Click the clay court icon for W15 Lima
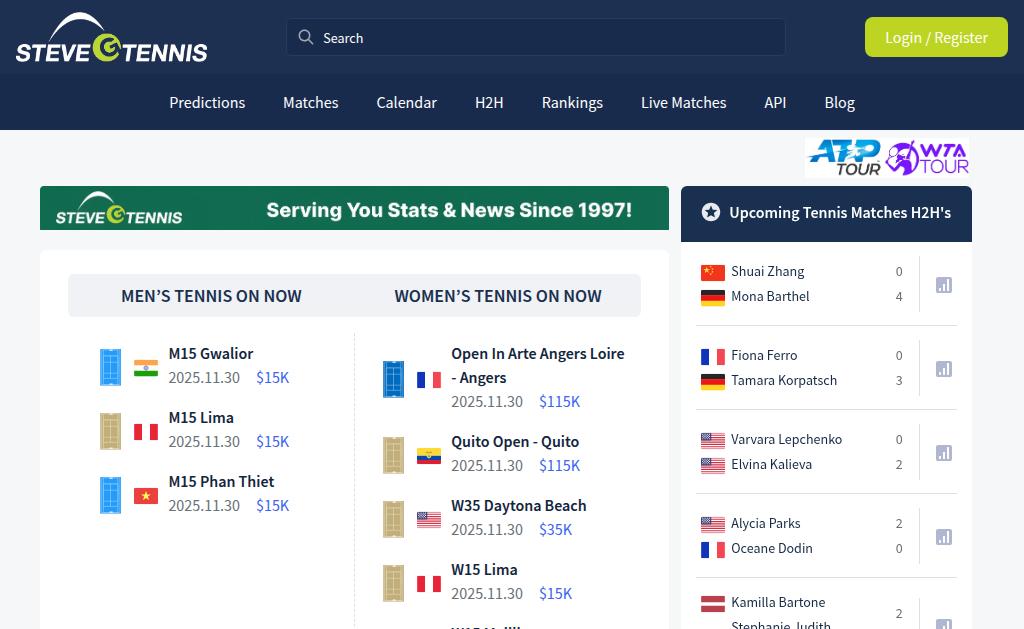The image size is (1024, 629). [x=393, y=583]
